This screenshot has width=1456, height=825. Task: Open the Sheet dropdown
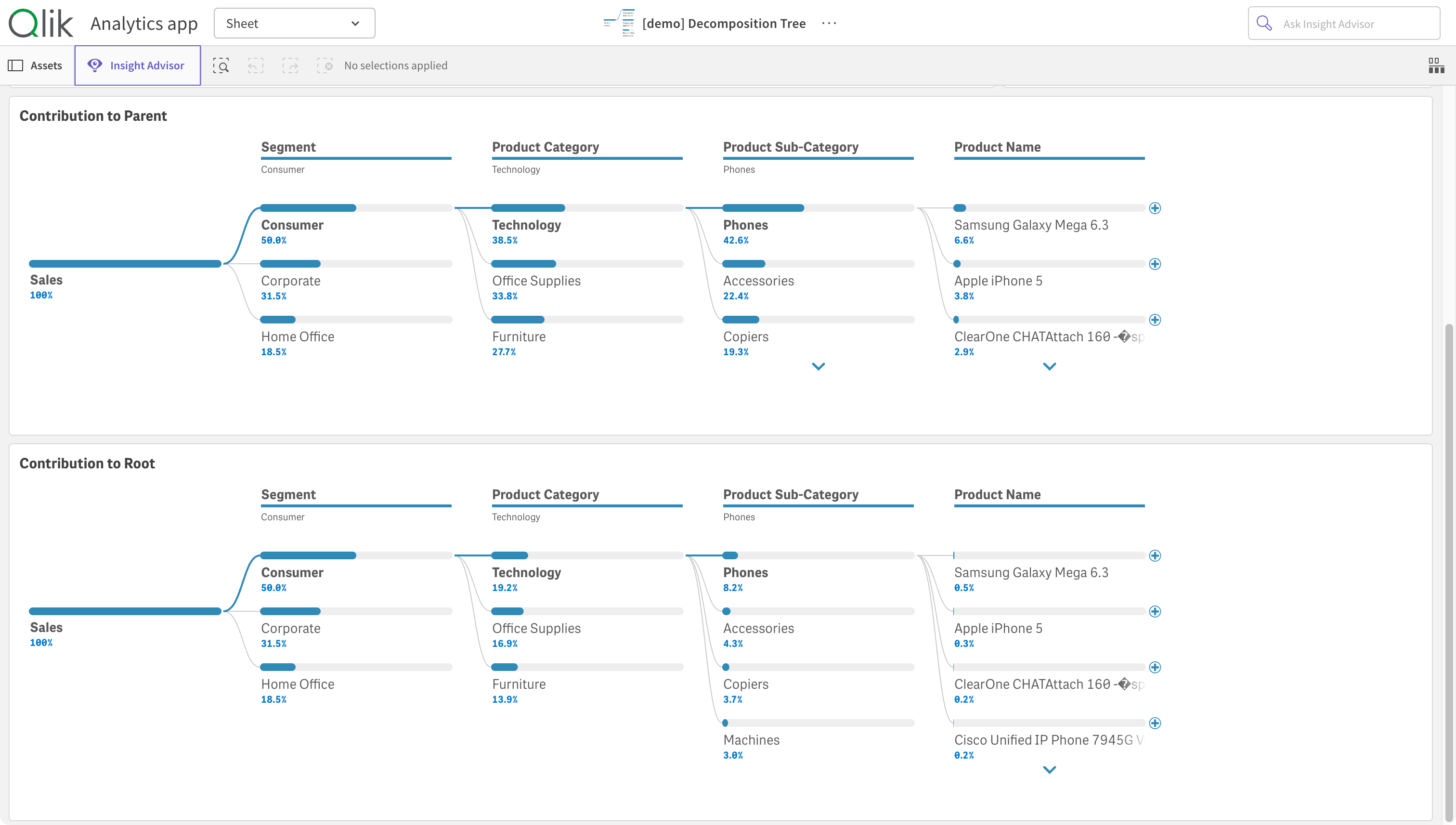(x=294, y=23)
